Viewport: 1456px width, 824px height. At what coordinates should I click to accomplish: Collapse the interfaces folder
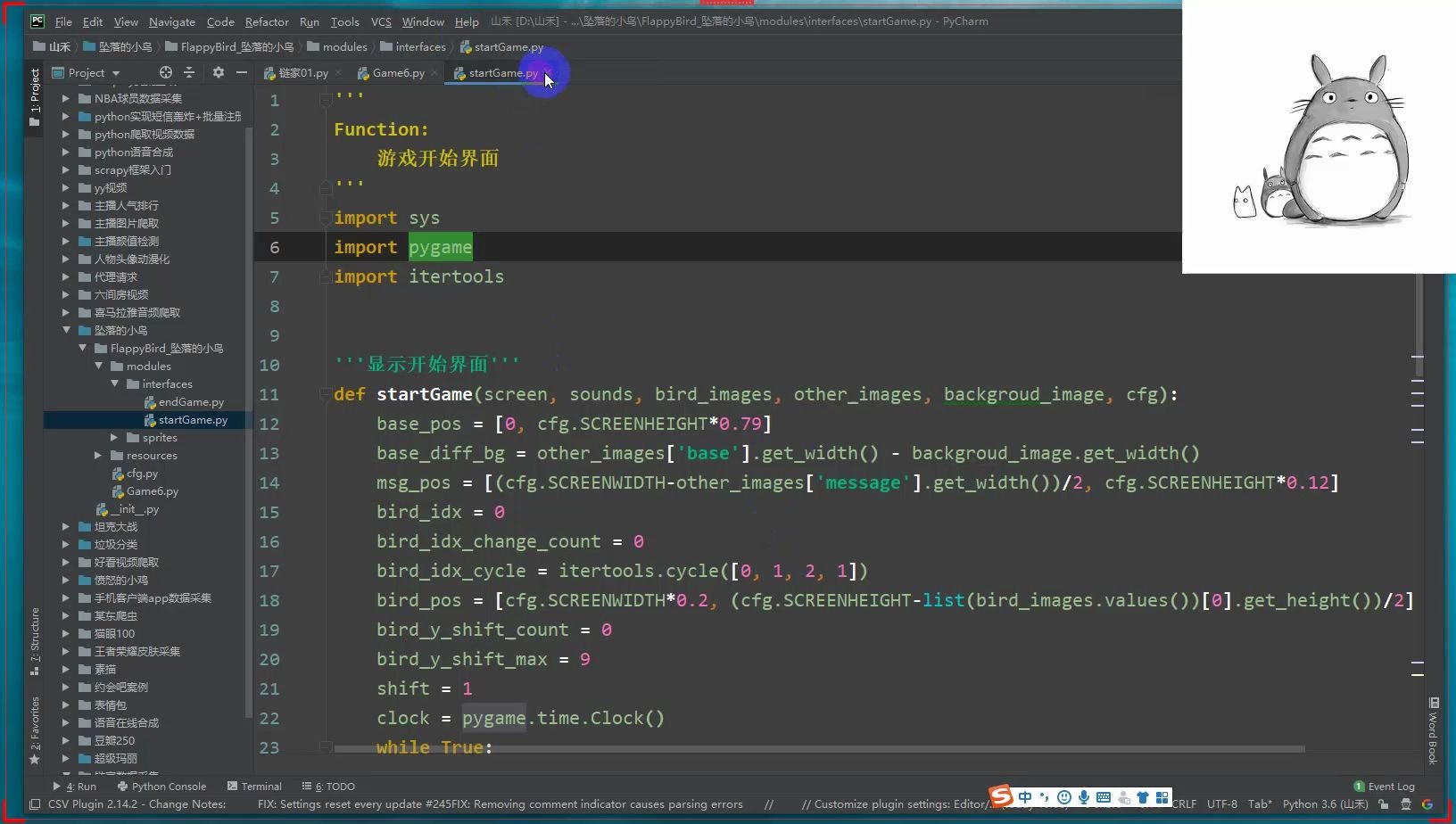[x=114, y=383]
